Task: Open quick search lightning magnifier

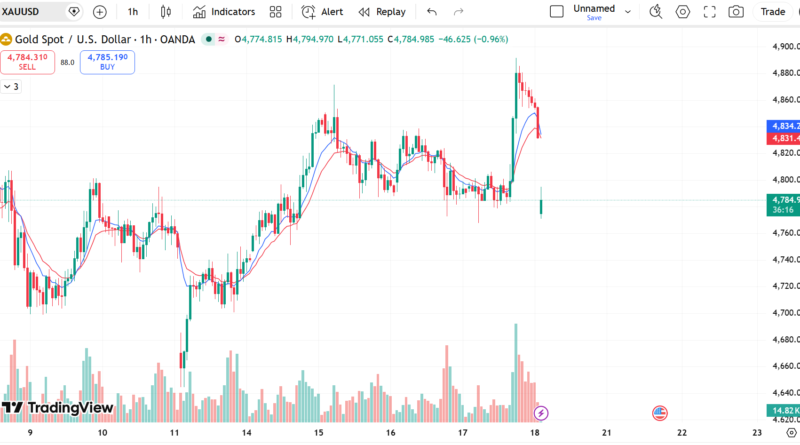Action: coord(656,12)
